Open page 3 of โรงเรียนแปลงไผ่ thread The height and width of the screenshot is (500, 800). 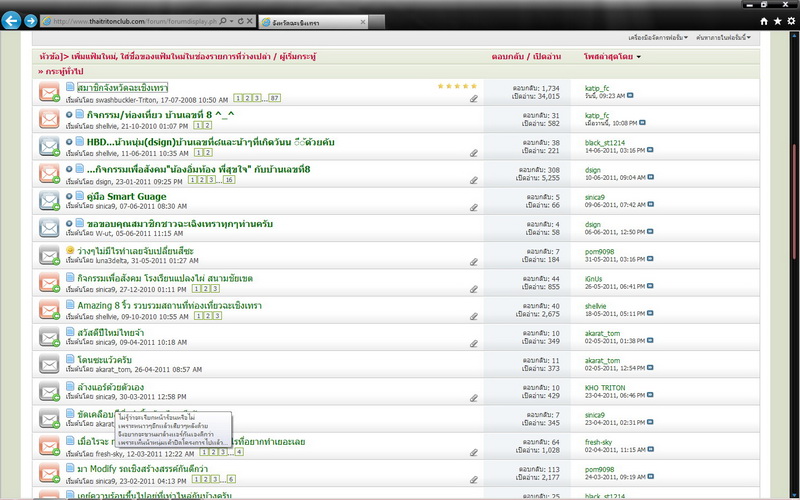click(x=216, y=289)
